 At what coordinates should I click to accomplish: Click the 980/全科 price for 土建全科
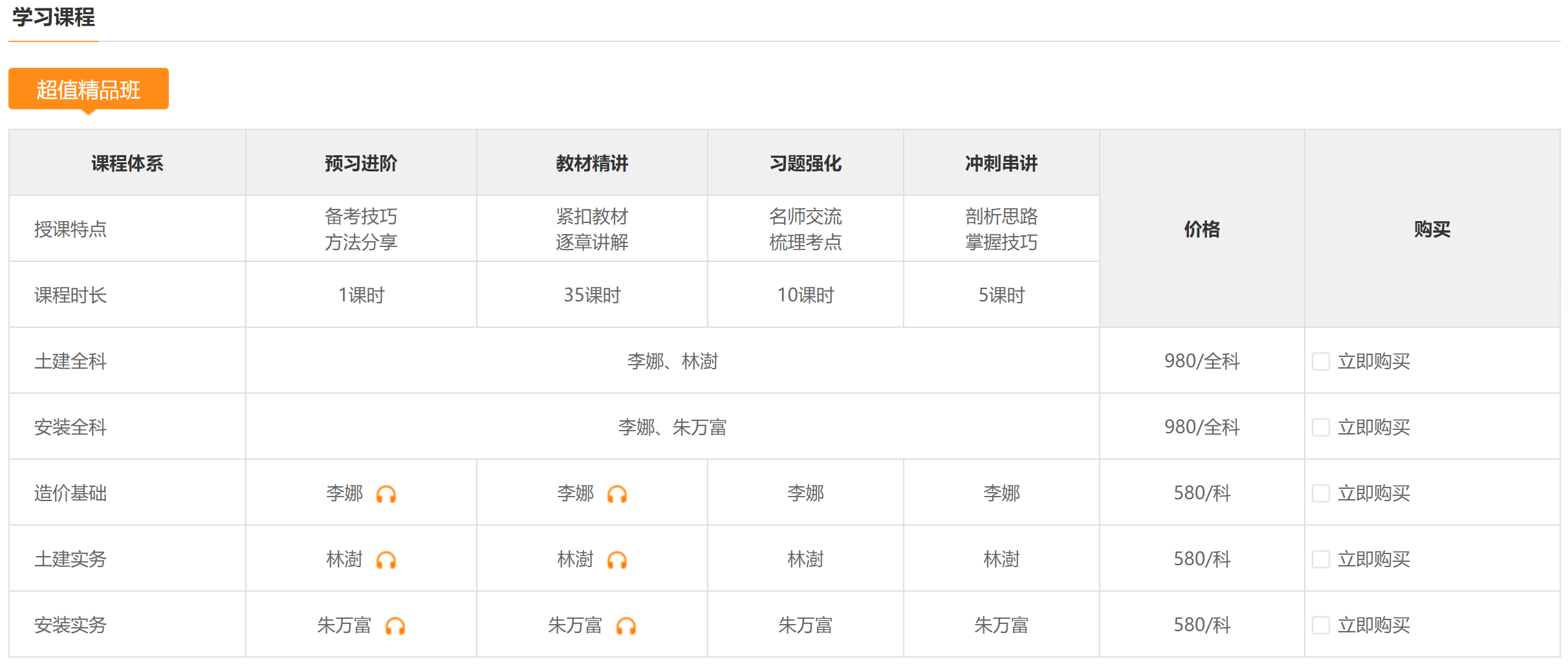point(1202,361)
